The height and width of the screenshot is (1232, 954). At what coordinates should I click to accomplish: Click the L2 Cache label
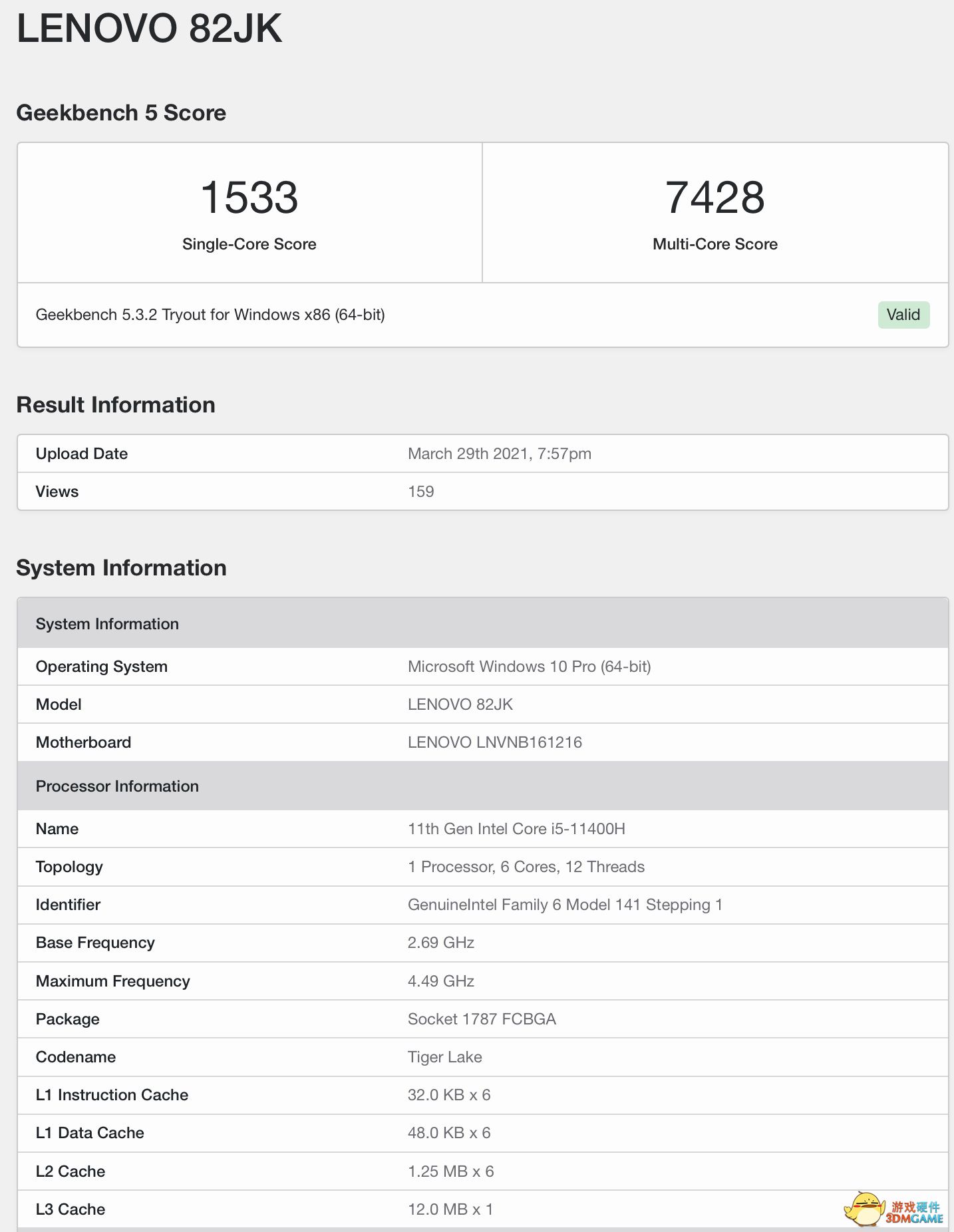(x=71, y=1171)
